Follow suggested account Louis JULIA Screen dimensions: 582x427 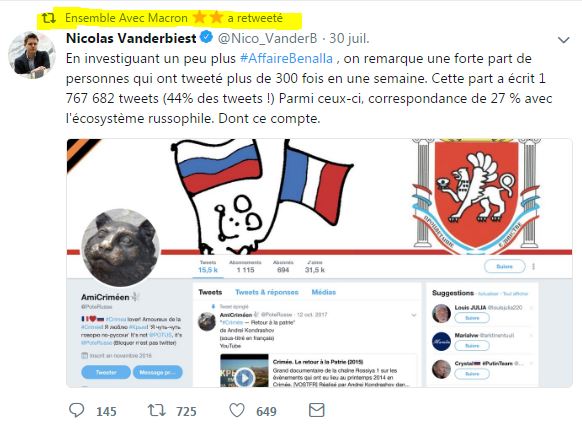point(472,318)
